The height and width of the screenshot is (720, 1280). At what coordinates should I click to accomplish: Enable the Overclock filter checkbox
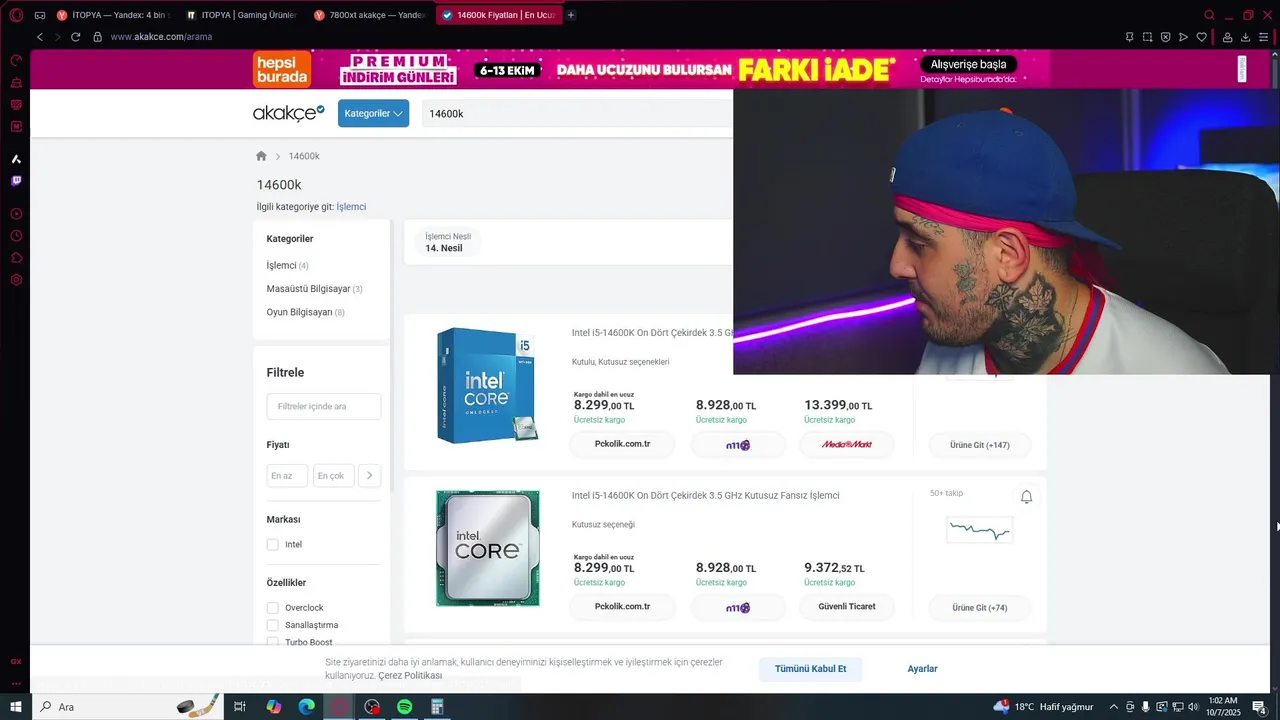(272, 608)
